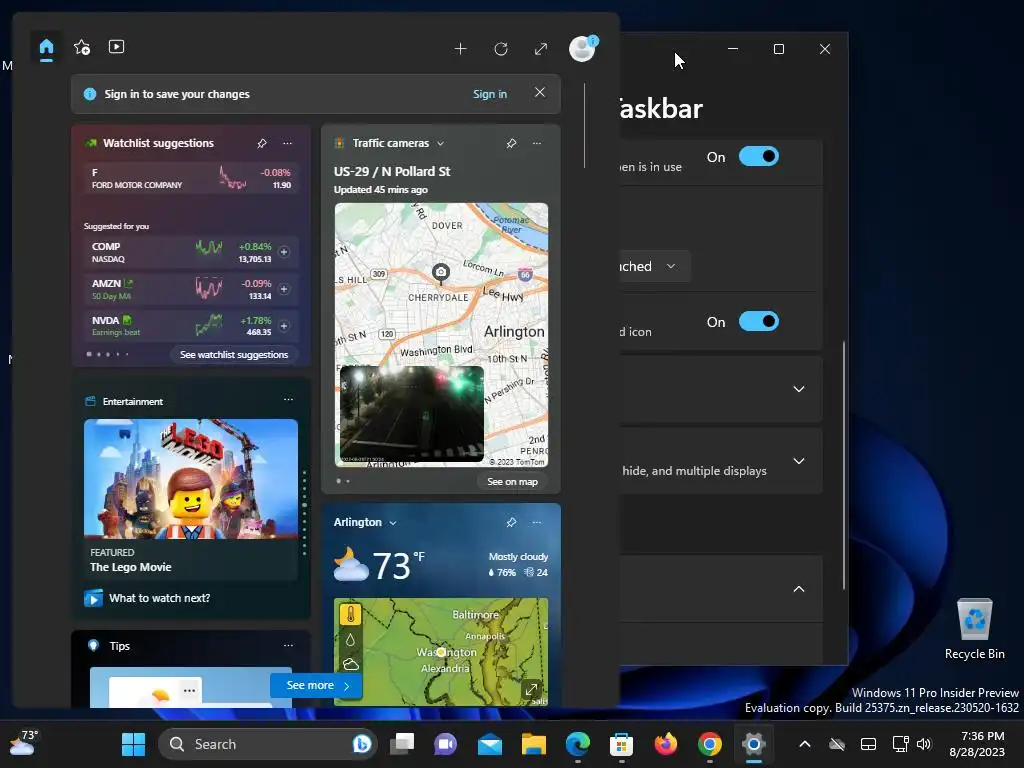Dismiss the sign-in banner
This screenshot has width=1024, height=768.
point(539,92)
